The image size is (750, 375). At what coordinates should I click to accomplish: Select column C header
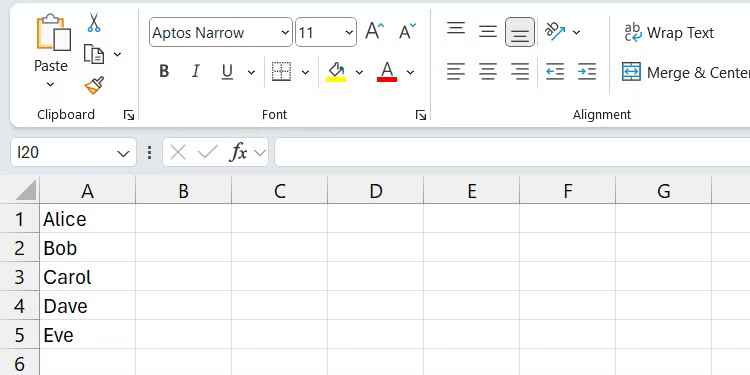280,191
